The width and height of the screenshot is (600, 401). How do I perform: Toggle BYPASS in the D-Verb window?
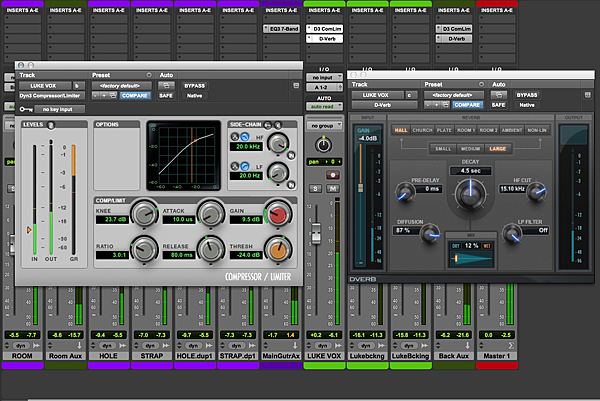[527, 95]
